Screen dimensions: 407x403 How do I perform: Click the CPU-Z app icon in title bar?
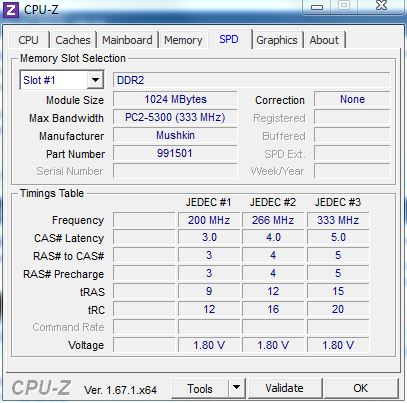[10, 10]
